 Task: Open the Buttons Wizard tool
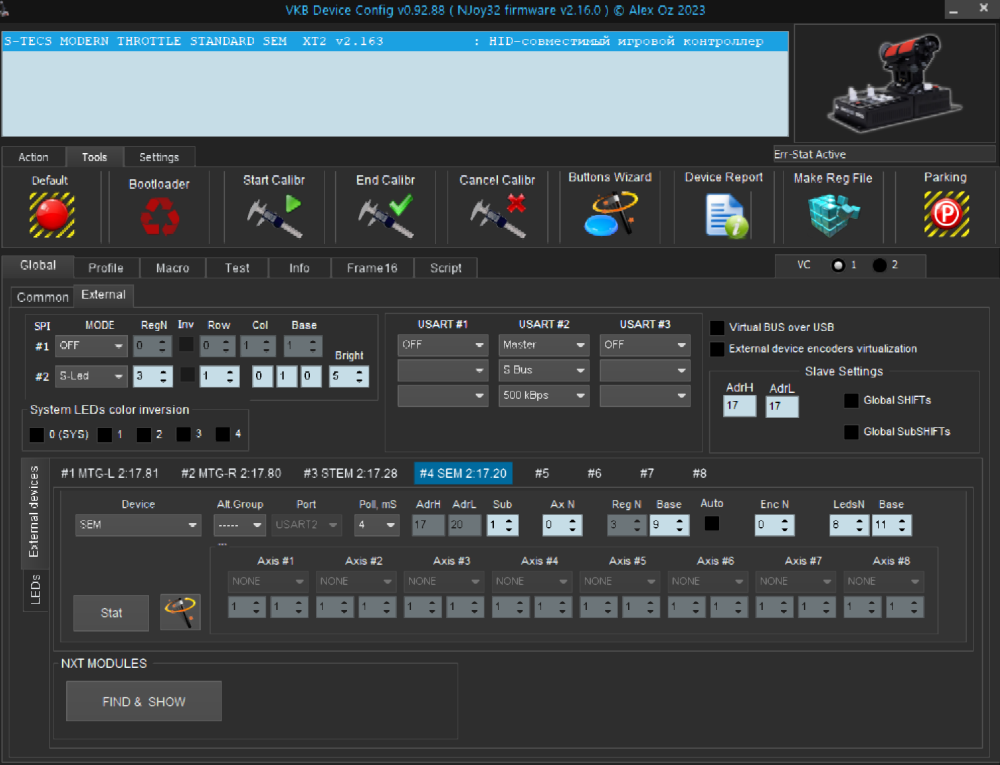(610, 213)
